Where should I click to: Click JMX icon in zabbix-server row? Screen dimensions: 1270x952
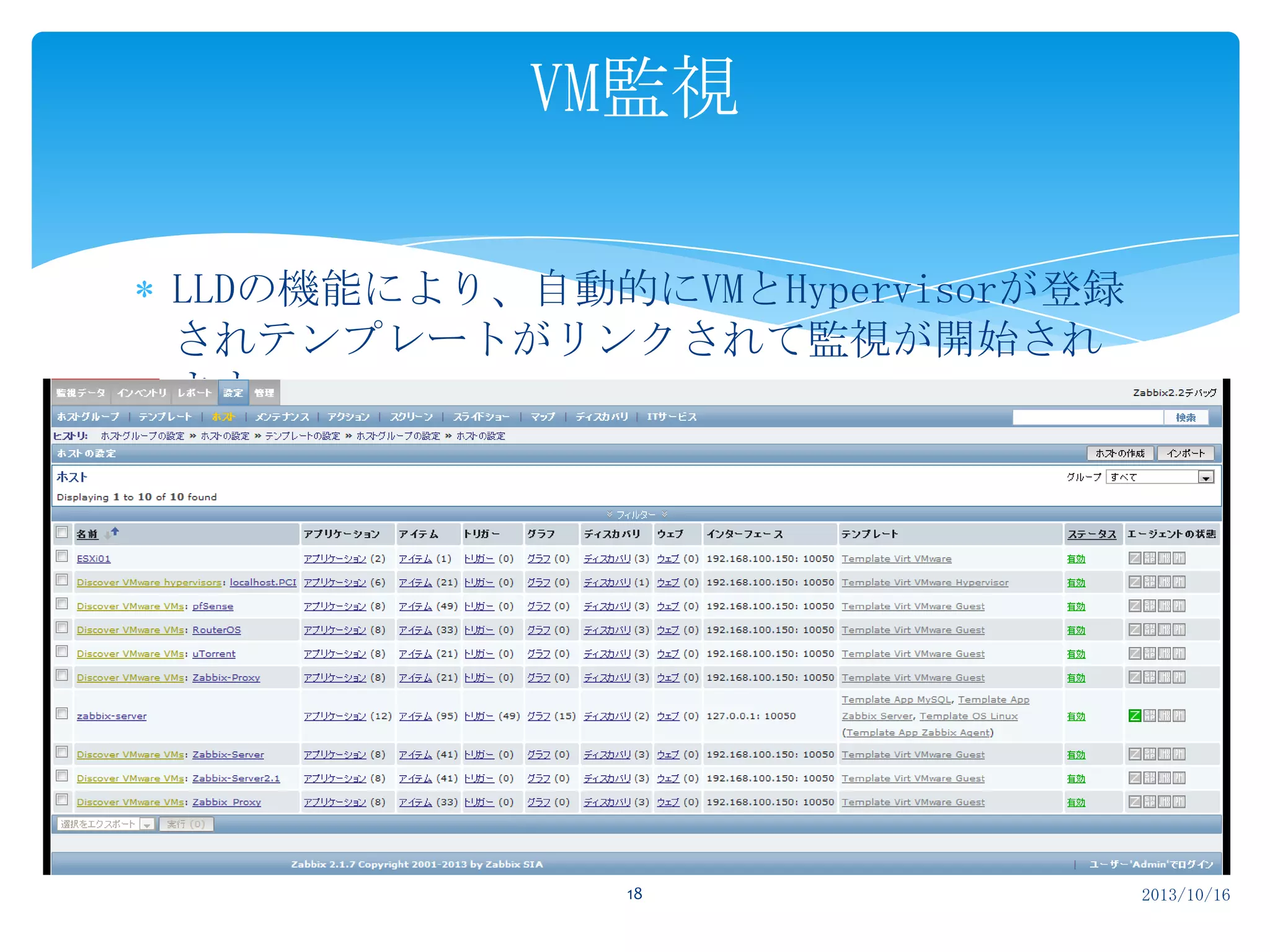(x=1164, y=716)
